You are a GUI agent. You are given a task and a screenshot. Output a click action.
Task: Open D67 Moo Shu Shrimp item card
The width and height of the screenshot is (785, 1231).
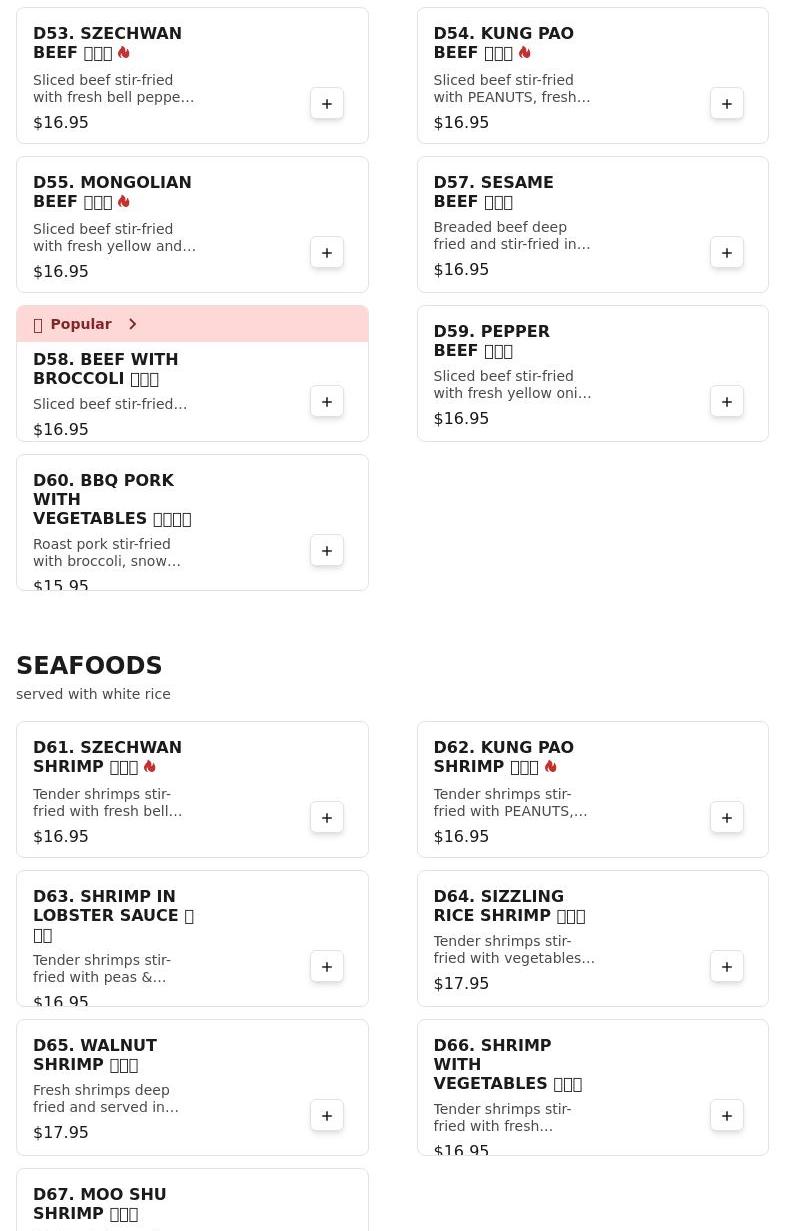click(x=192, y=1200)
